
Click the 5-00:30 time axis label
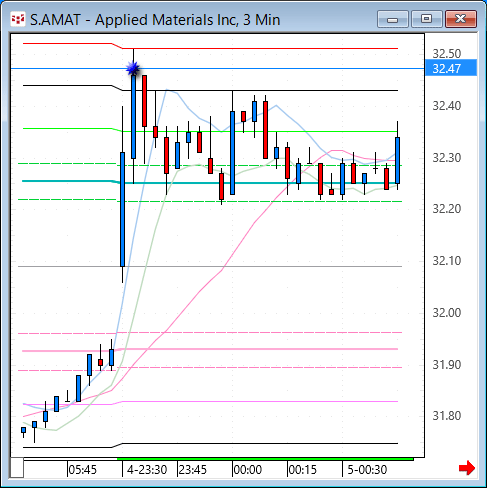click(x=367, y=470)
